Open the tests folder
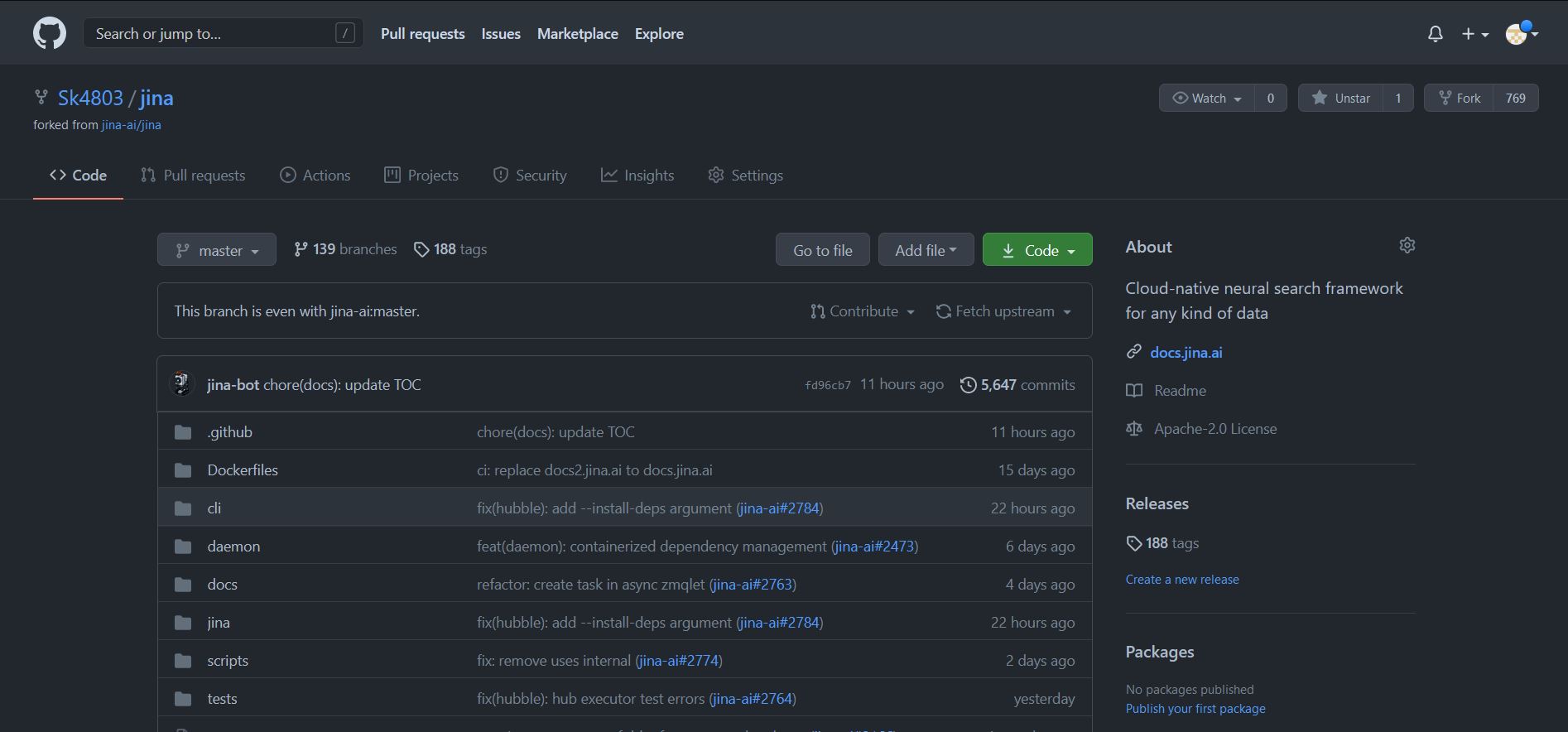 tap(222, 699)
